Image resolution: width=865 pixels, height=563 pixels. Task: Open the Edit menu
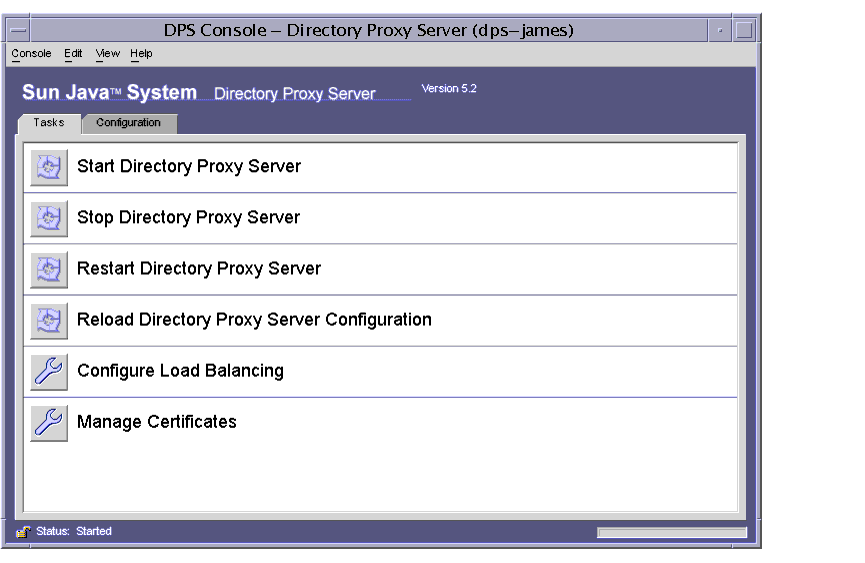pos(73,53)
